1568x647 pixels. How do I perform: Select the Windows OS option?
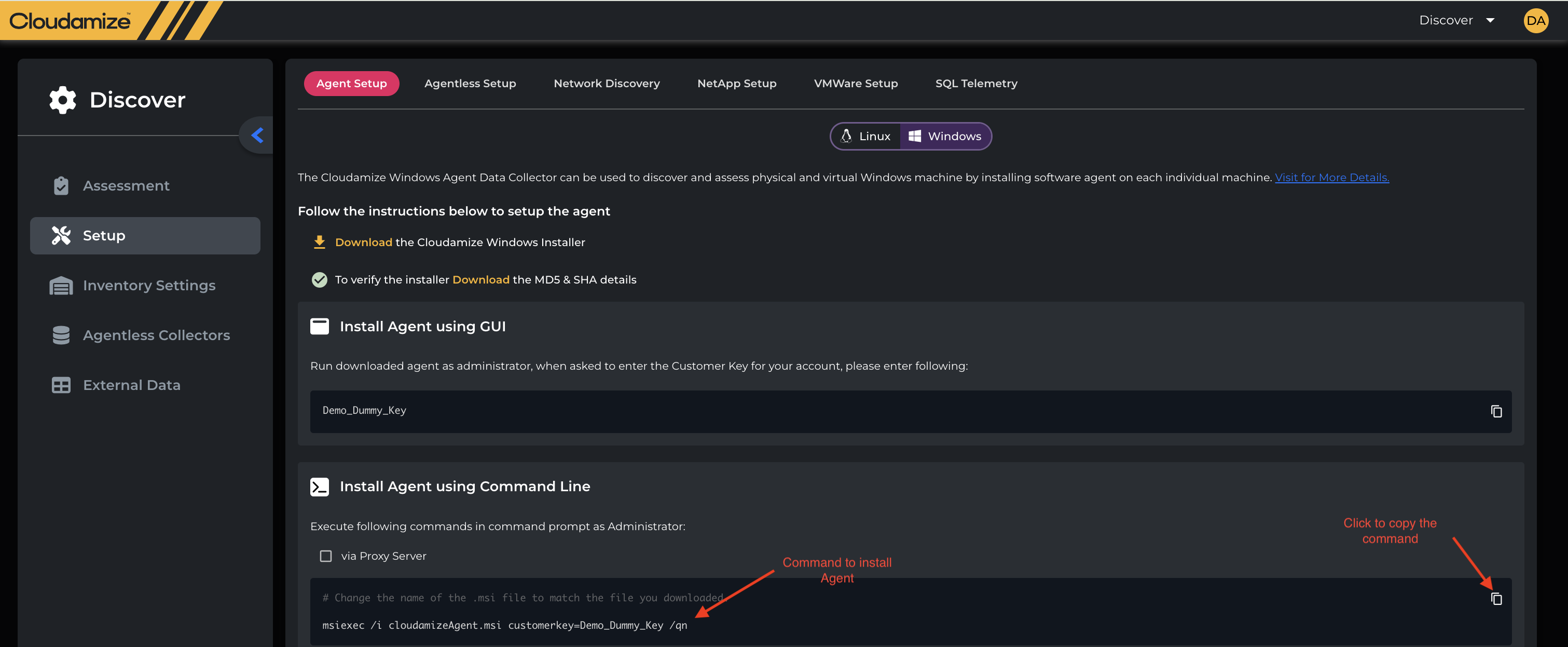(945, 137)
